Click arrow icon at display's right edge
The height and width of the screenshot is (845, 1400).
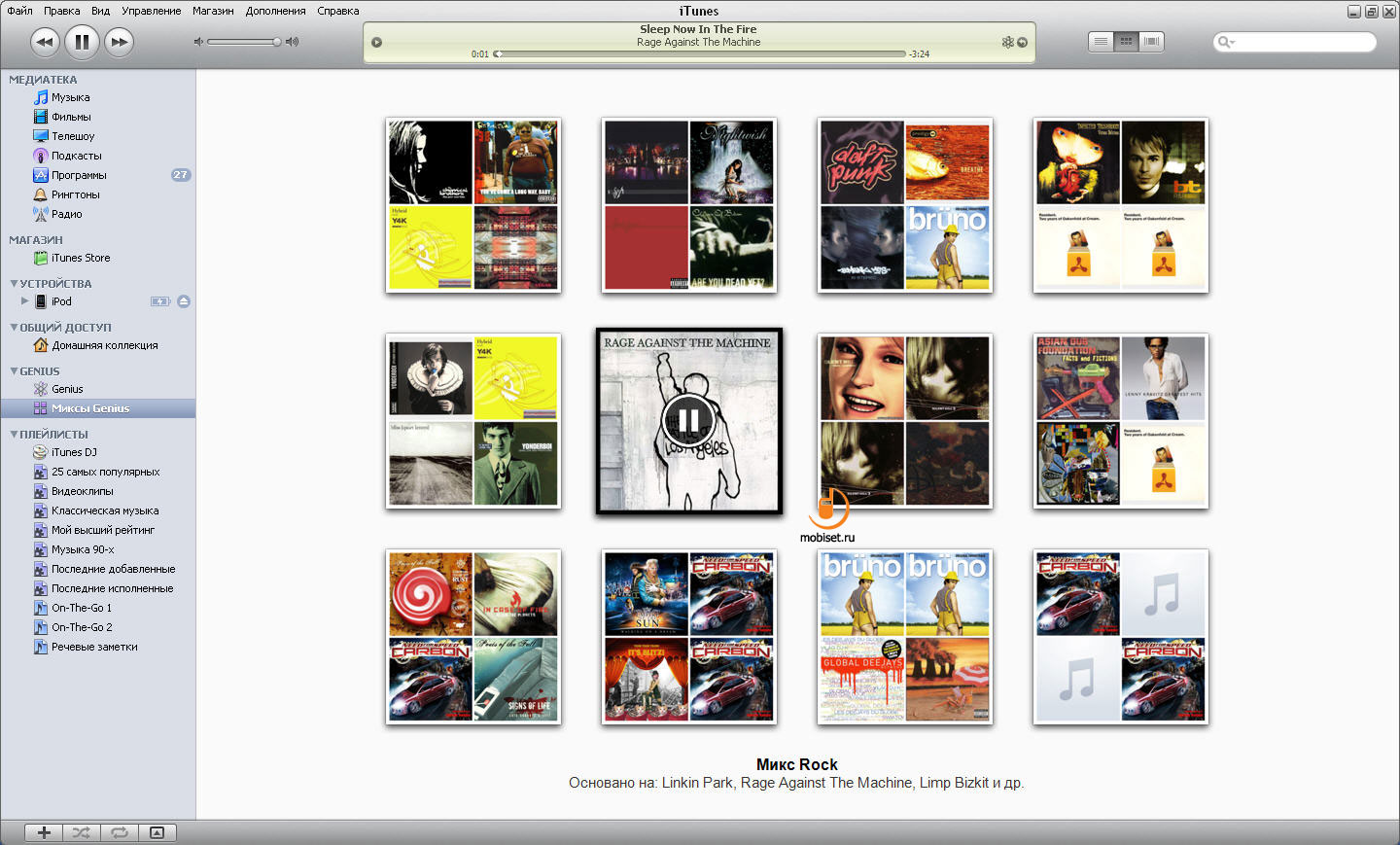[x=1022, y=42]
